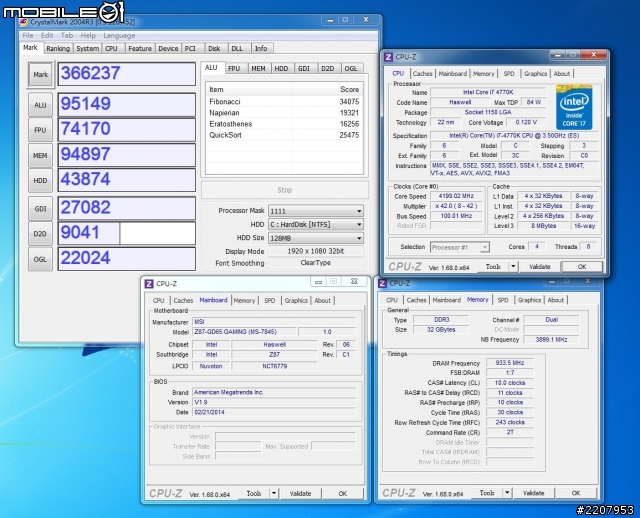Click Validate in the top CPU-Z window
Screen dimensions: 640x518
click(540, 267)
